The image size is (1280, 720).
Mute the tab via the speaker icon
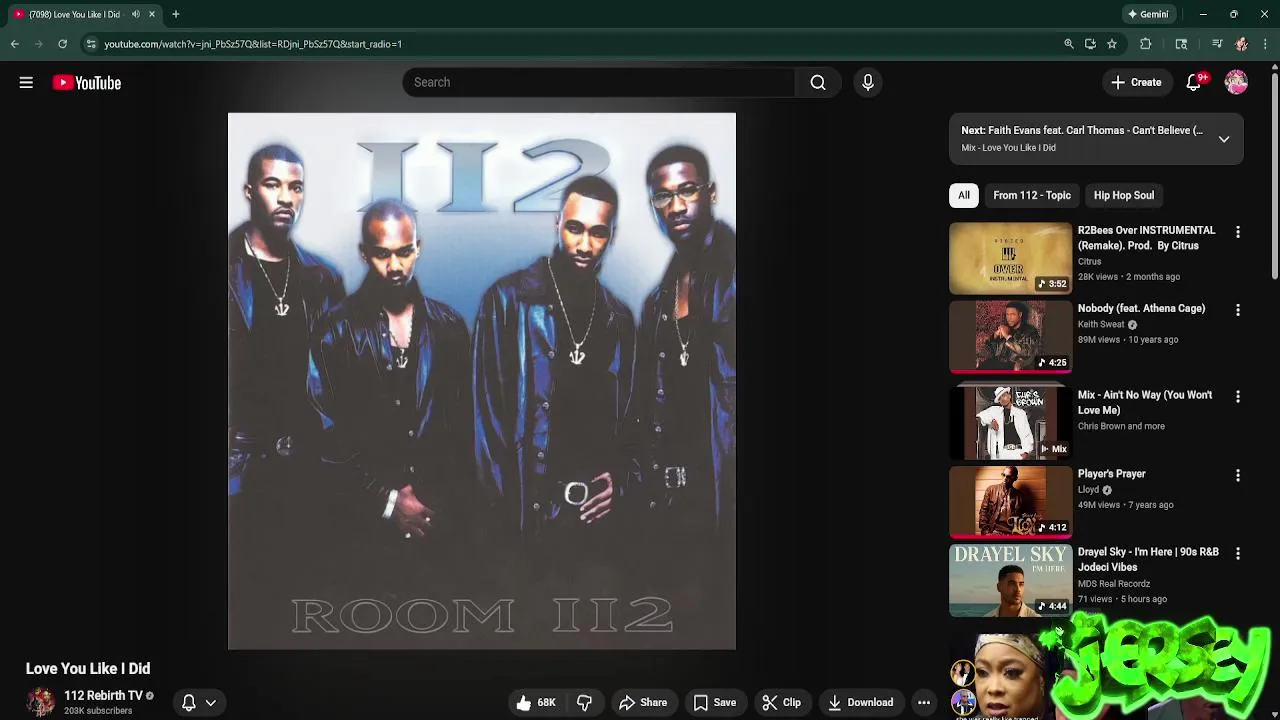[136, 14]
